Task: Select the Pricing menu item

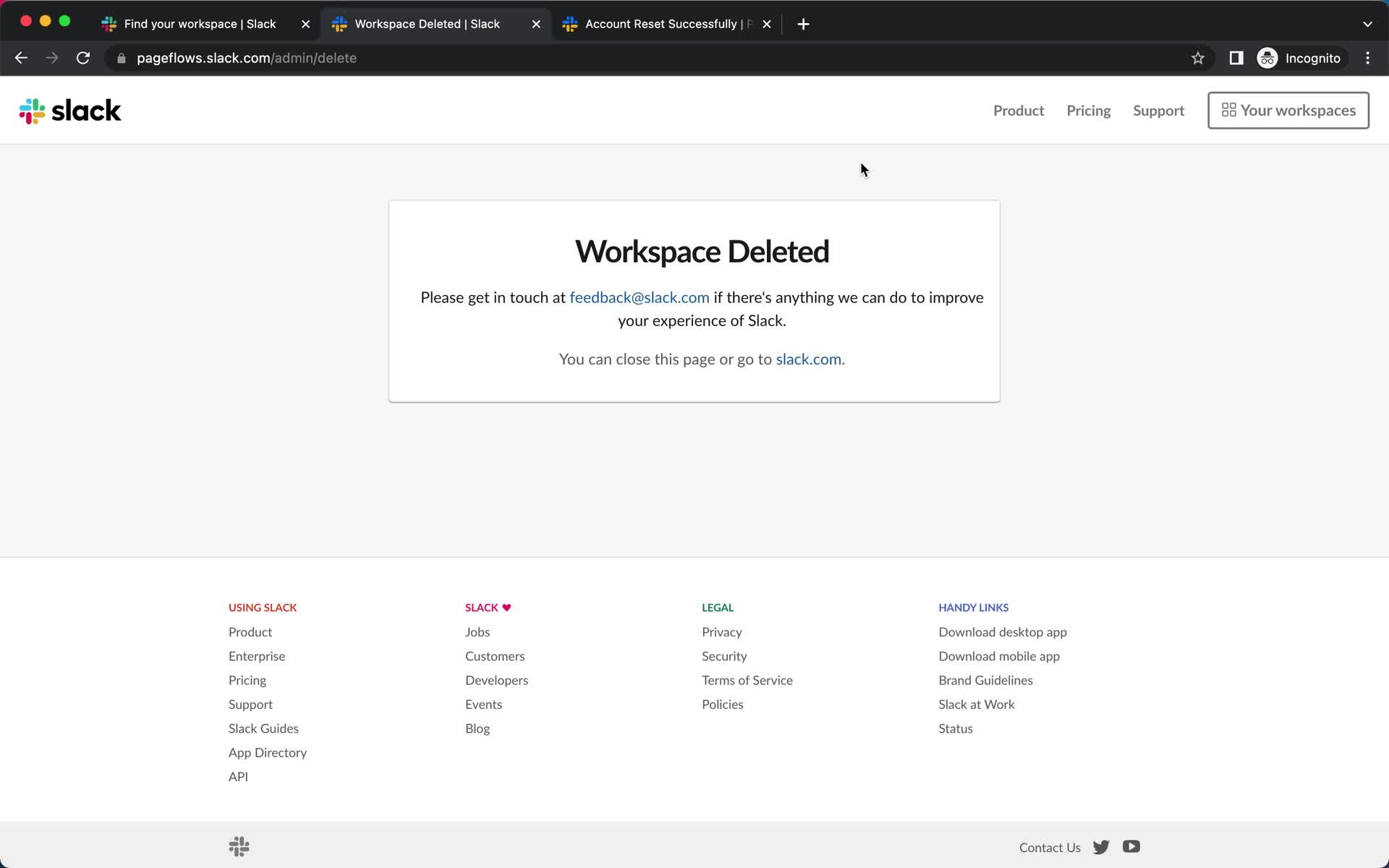Action: point(1089,110)
